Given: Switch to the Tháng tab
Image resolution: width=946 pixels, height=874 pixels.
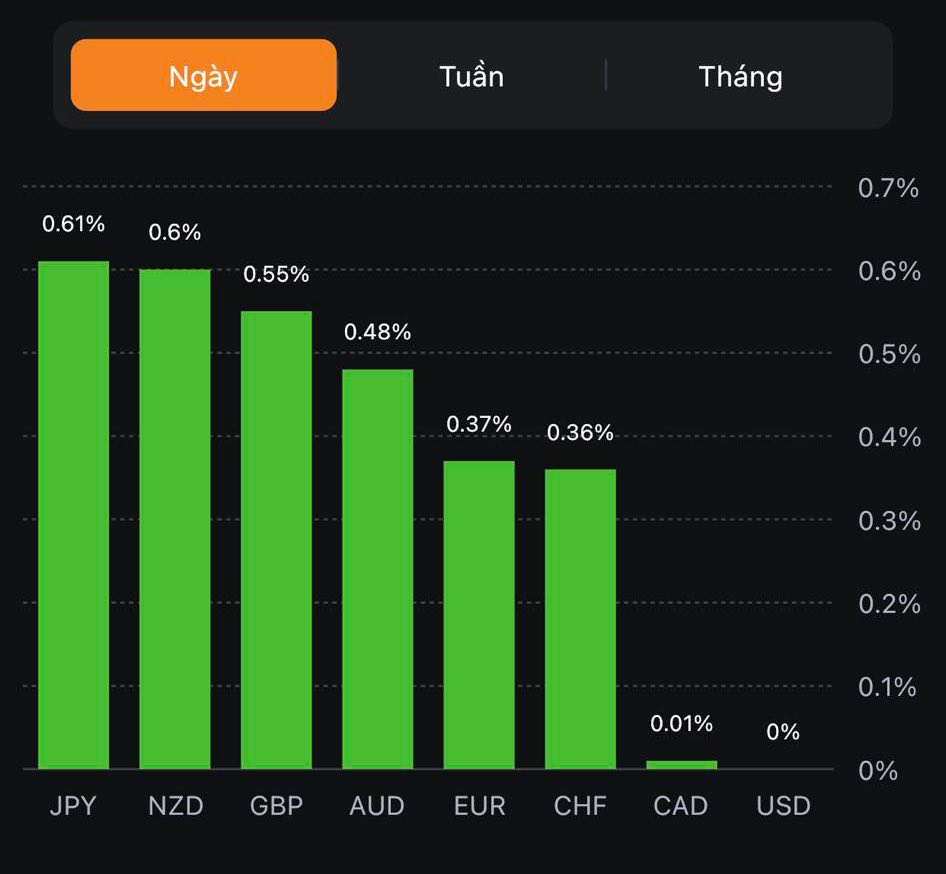Looking at the screenshot, I should click(x=740, y=76).
